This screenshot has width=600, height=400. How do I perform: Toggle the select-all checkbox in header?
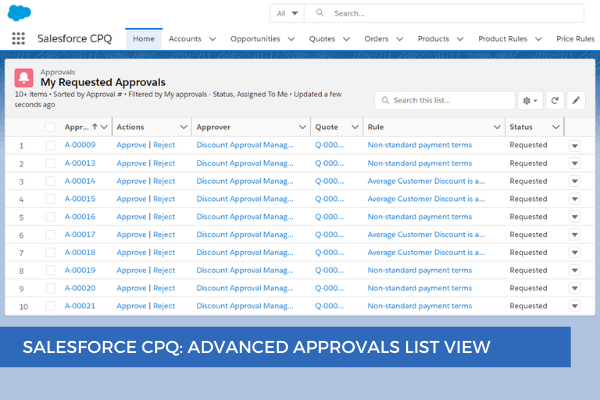(x=50, y=127)
